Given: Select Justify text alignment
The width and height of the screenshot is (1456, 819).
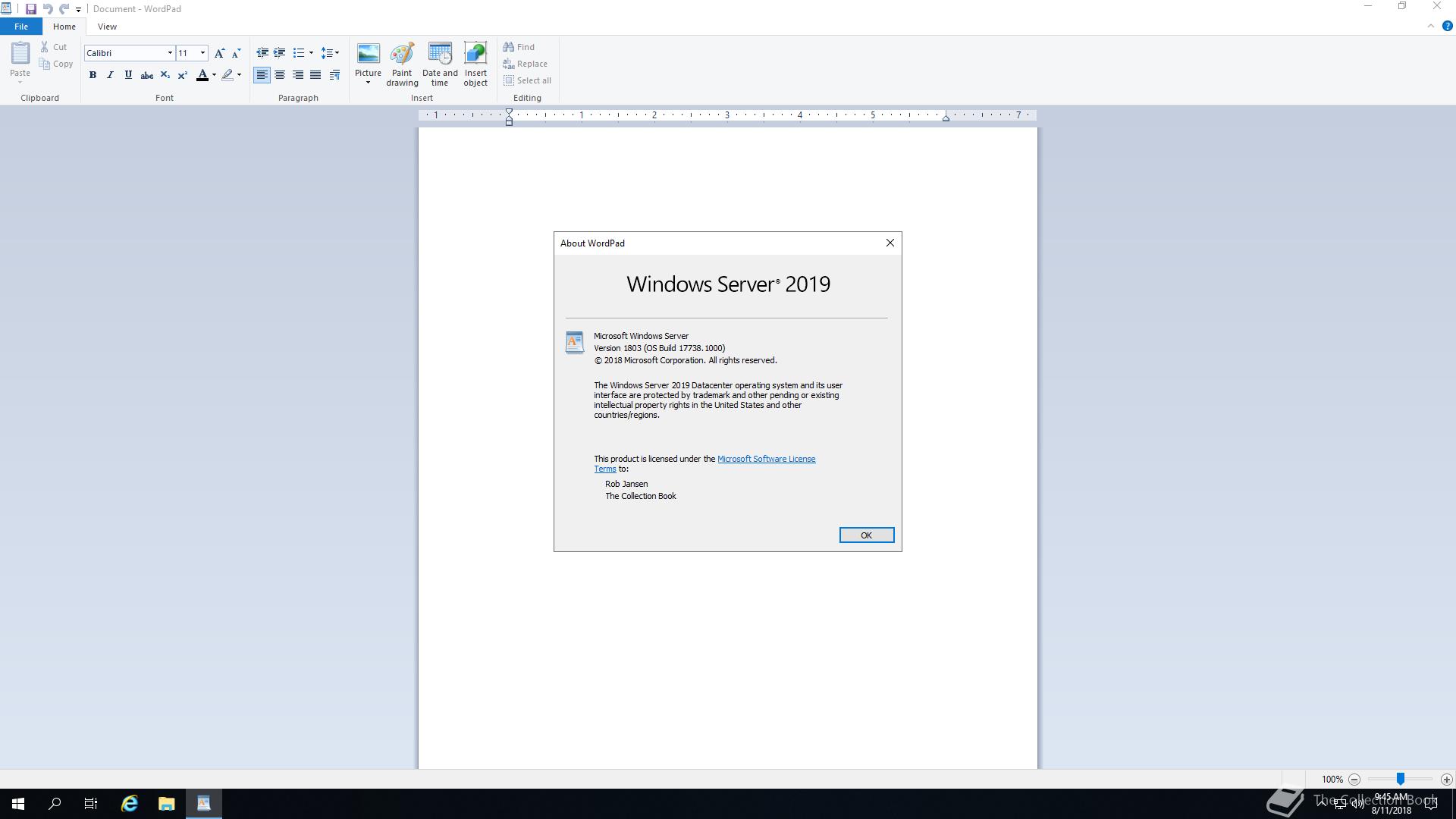Looking at the screenshot, I should 315,75.
